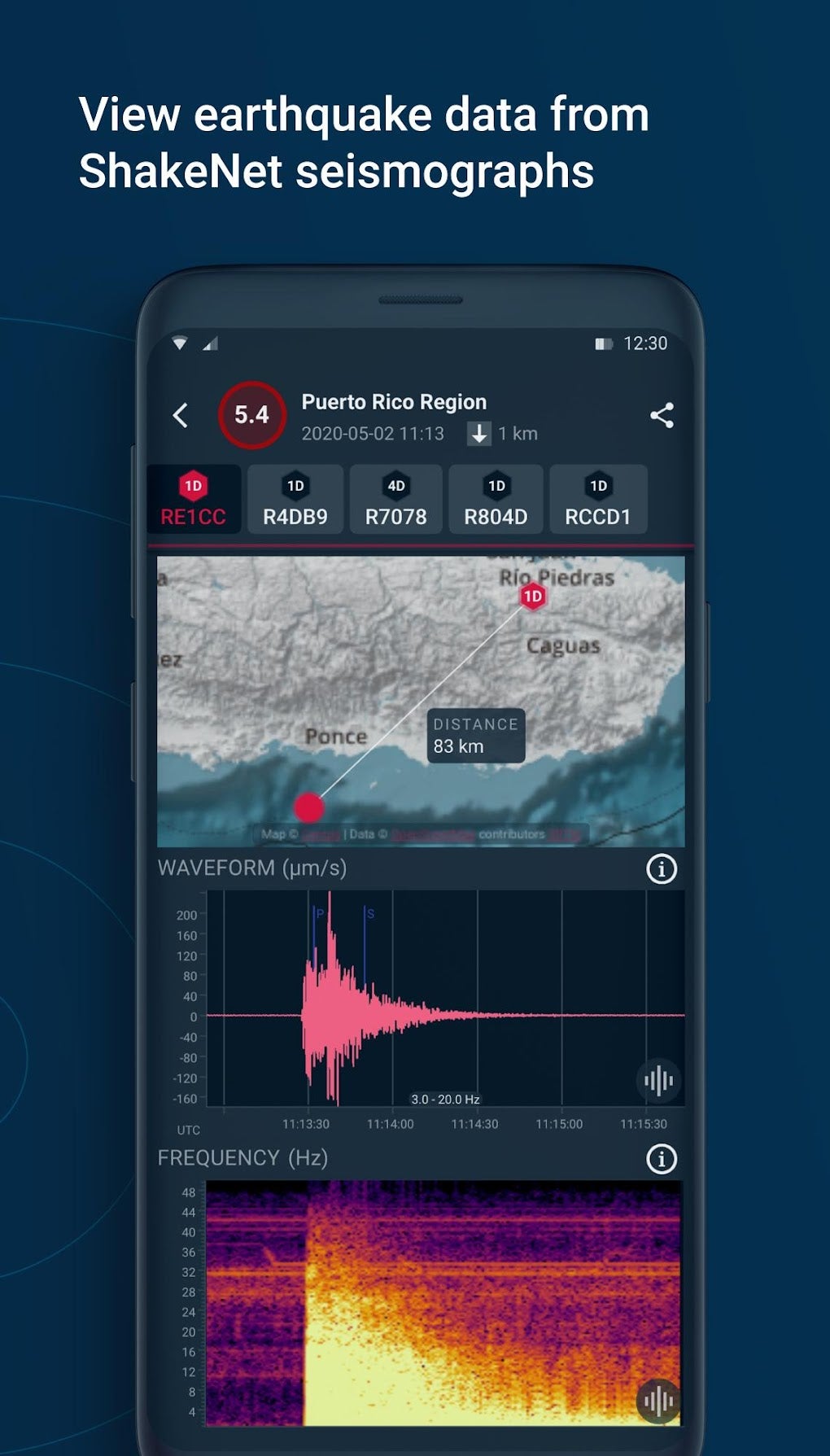Tap the share icon

pos(662,415)
